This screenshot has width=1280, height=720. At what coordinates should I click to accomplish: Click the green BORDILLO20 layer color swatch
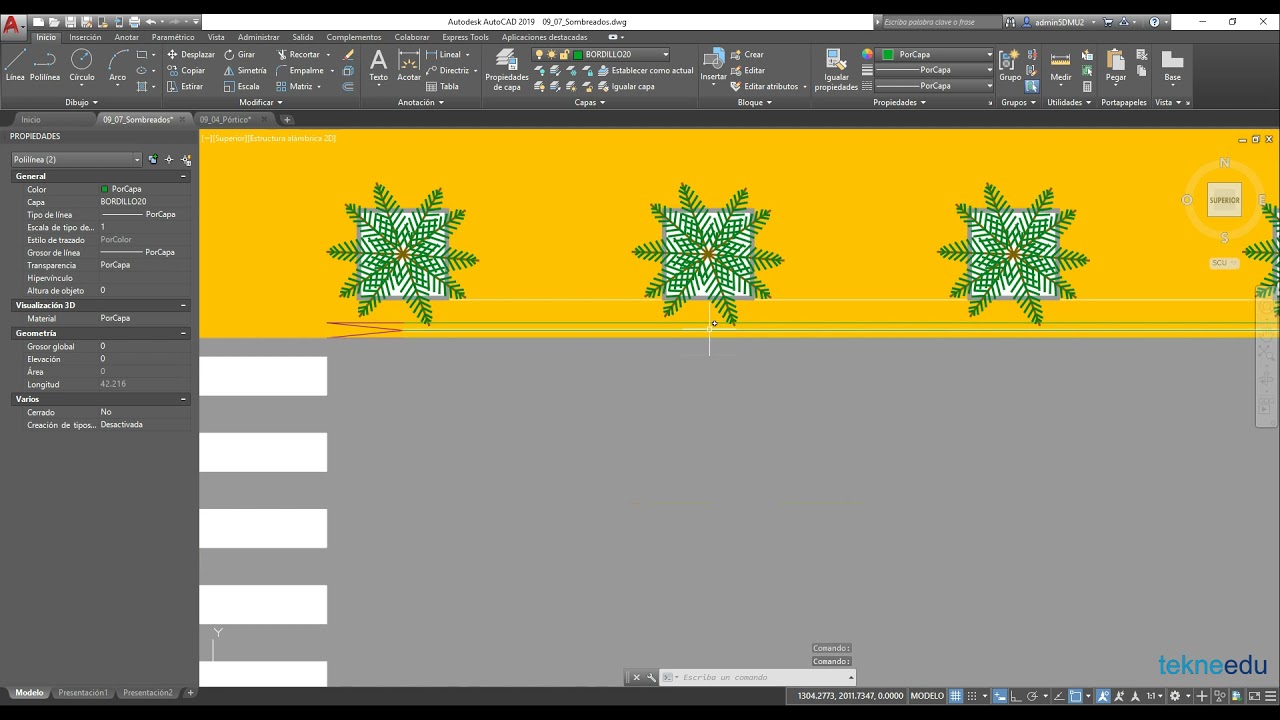[578, 55]
